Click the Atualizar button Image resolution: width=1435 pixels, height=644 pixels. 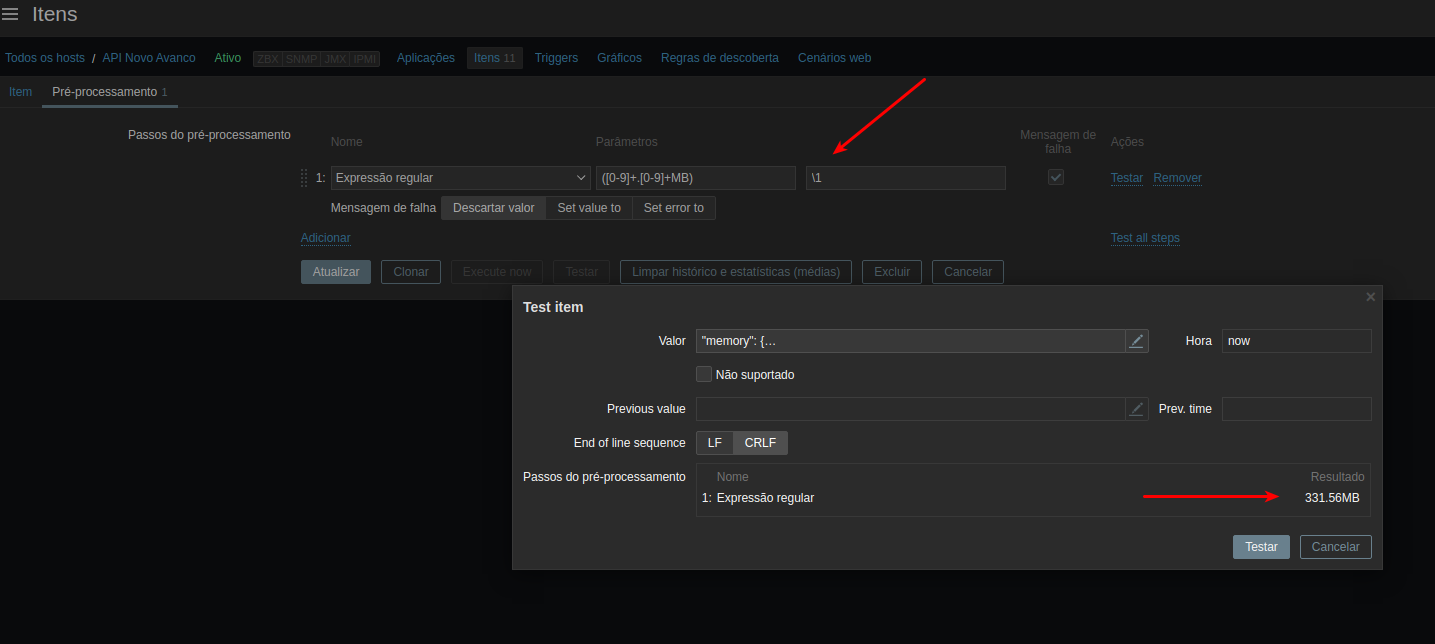tap(336, 272)
